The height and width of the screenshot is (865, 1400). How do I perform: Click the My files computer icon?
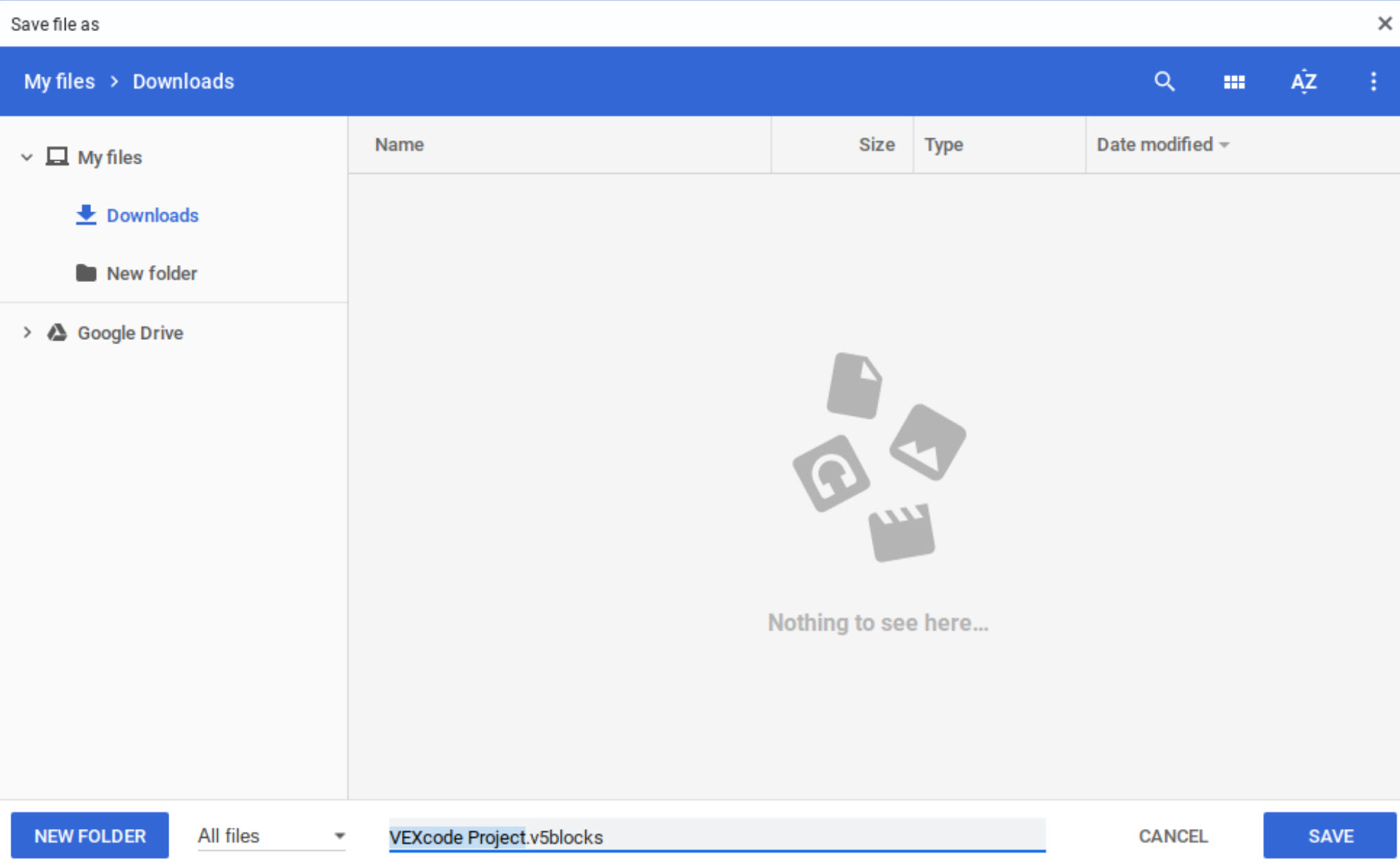pos(56,157)
